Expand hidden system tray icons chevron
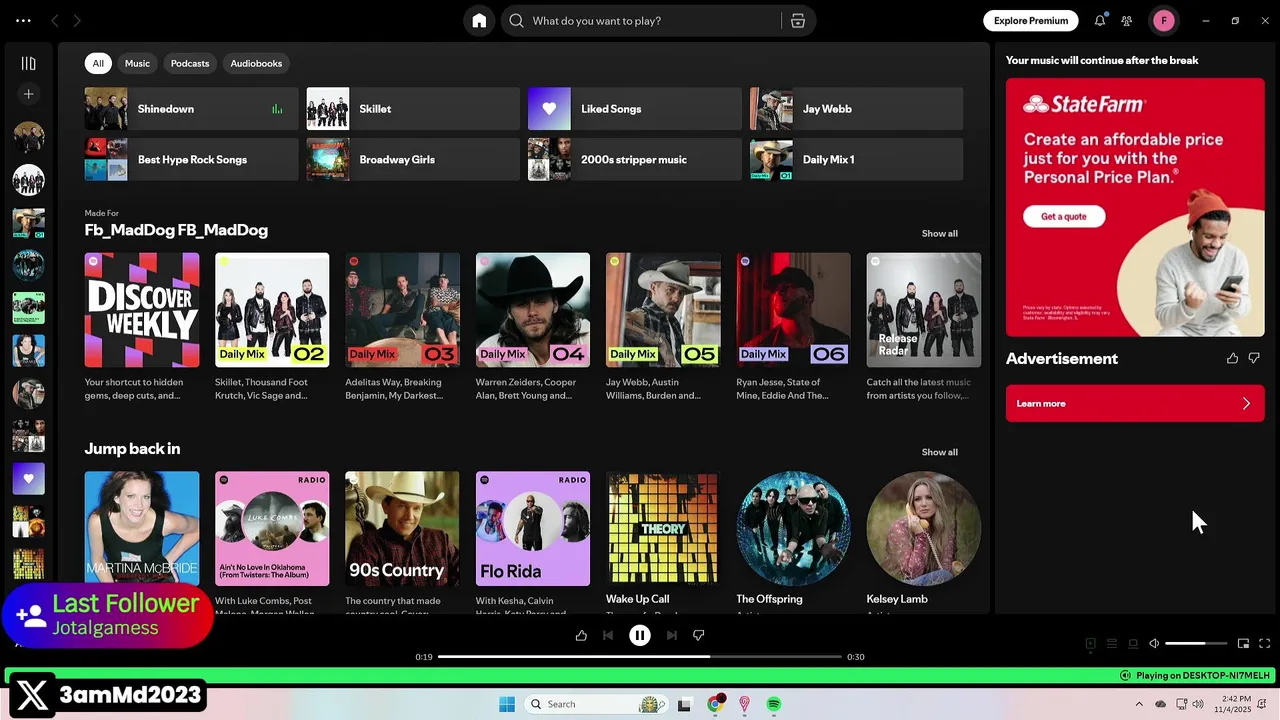 [1139, 704]
